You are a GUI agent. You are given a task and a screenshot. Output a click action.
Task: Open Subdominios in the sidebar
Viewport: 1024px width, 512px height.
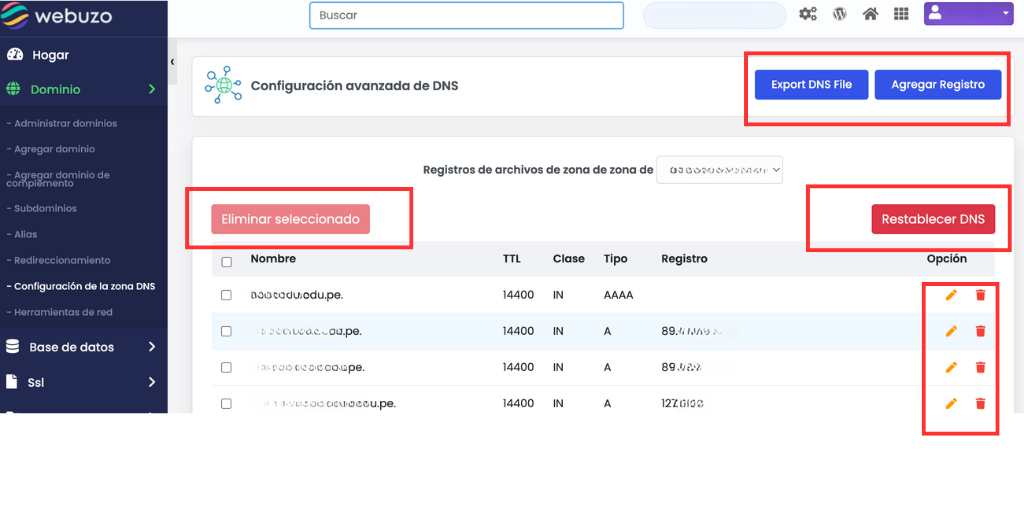(x=45, y=208)
